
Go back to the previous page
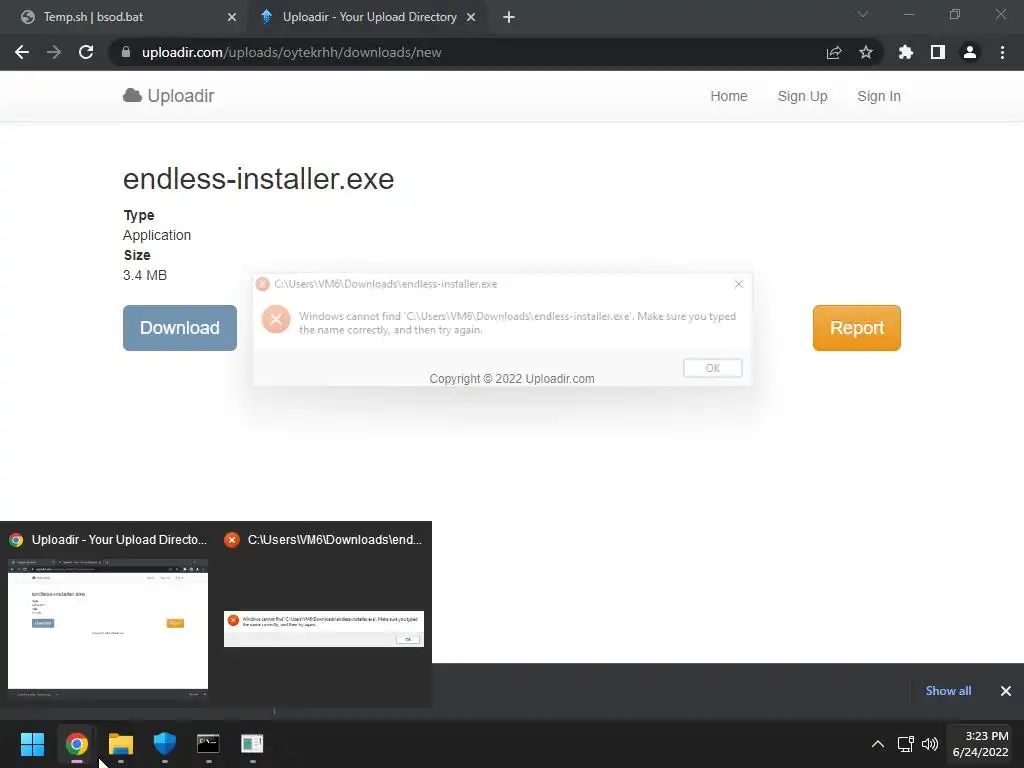tap(22, 52)
